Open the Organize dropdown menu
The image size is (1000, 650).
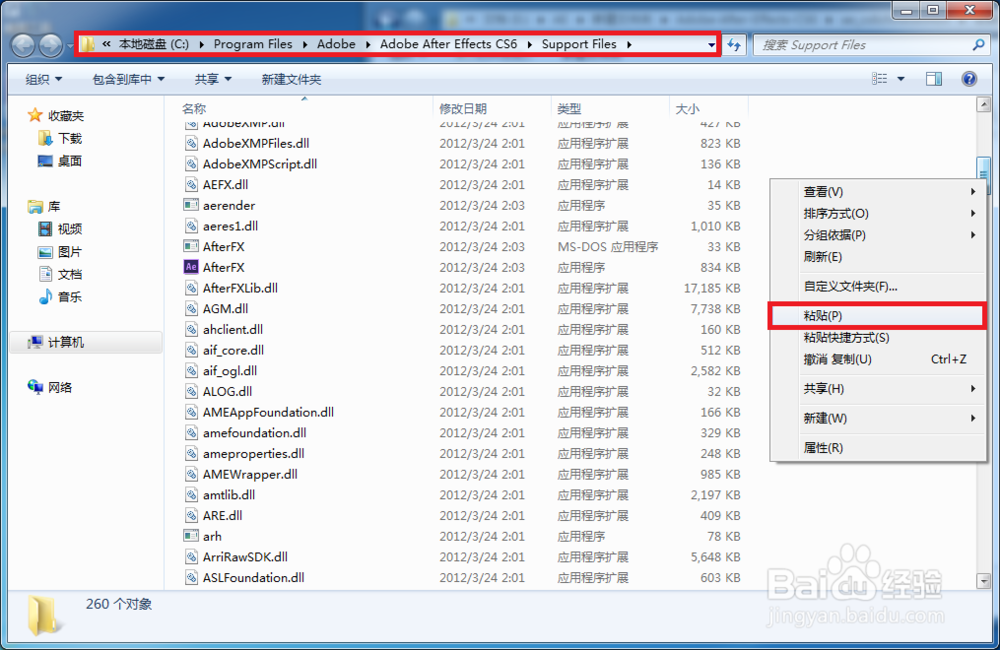point(44,79)
